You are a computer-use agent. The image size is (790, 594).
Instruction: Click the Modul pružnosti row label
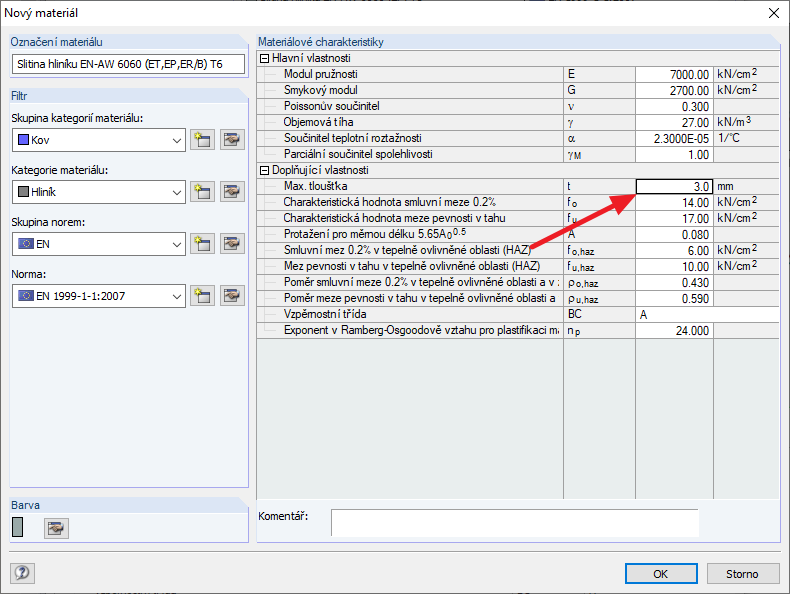320,74
